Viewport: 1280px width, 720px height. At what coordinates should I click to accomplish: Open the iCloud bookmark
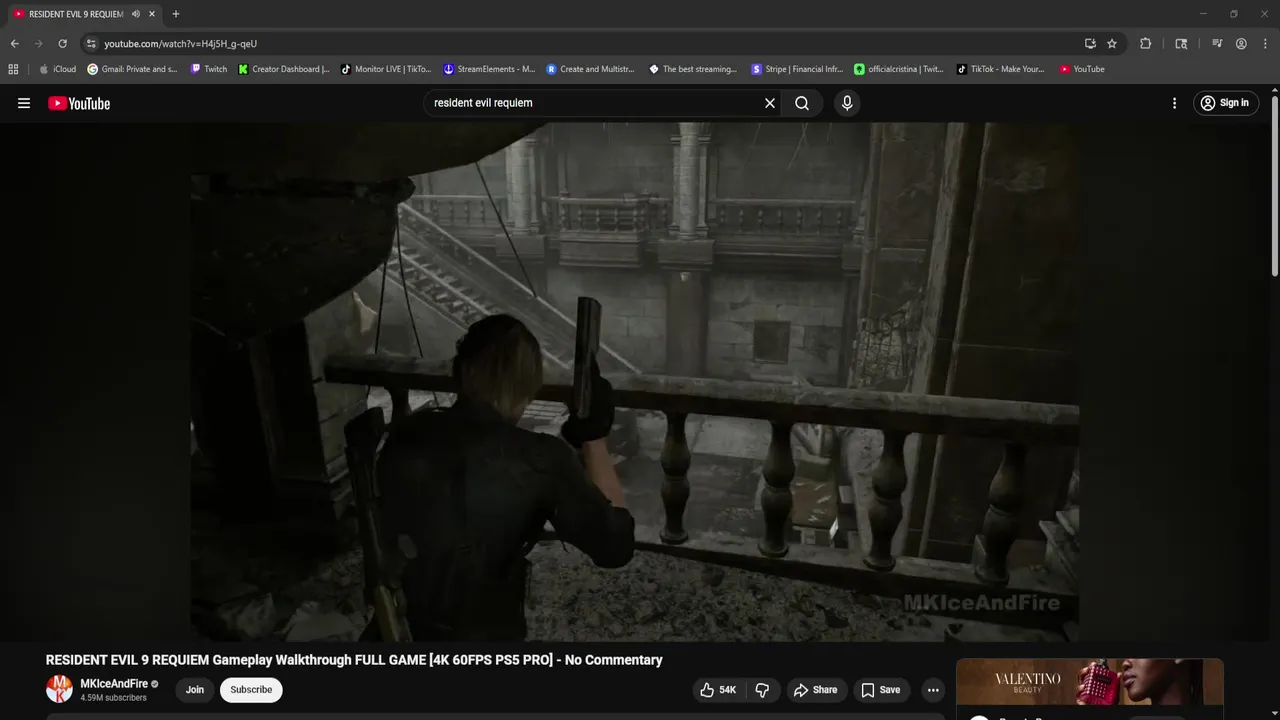pyautogui.click(x=57, y=69)
